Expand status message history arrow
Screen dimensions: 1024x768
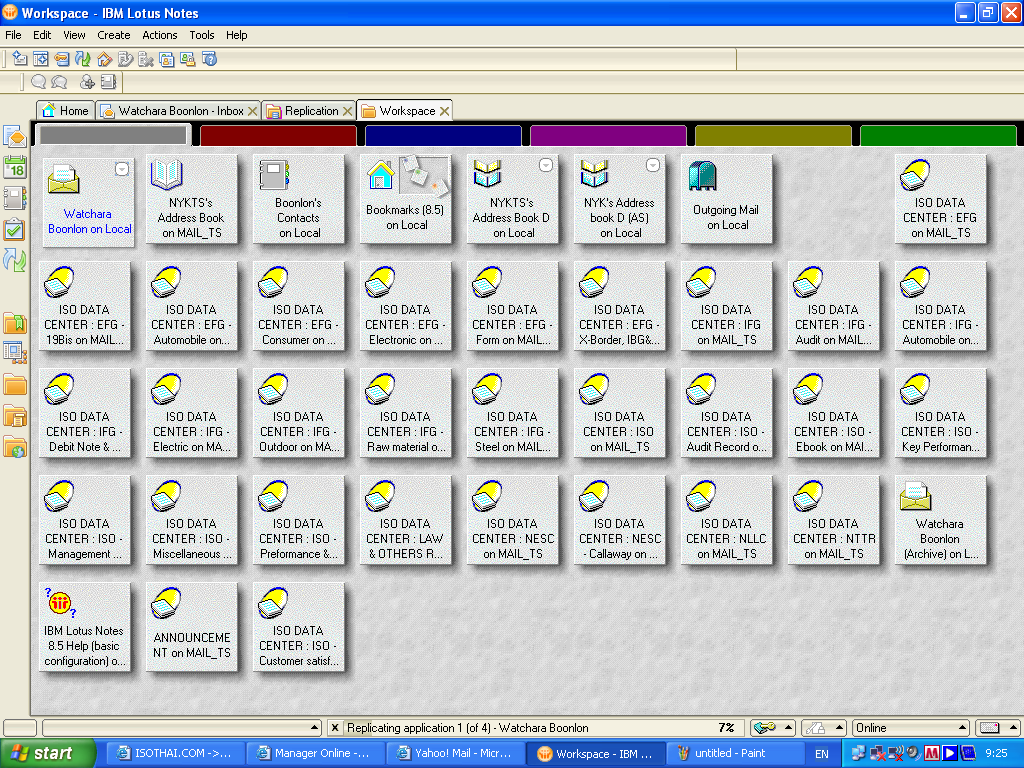click(314, 728)
